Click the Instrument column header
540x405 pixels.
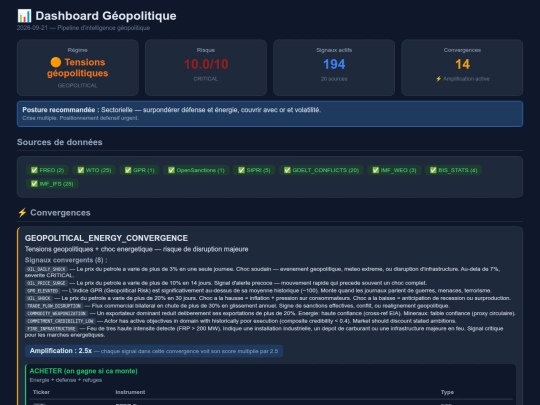(130, 392)
